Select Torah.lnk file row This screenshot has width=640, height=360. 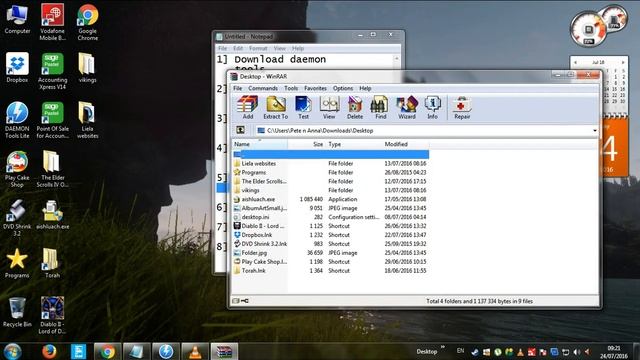click(331, 271)
